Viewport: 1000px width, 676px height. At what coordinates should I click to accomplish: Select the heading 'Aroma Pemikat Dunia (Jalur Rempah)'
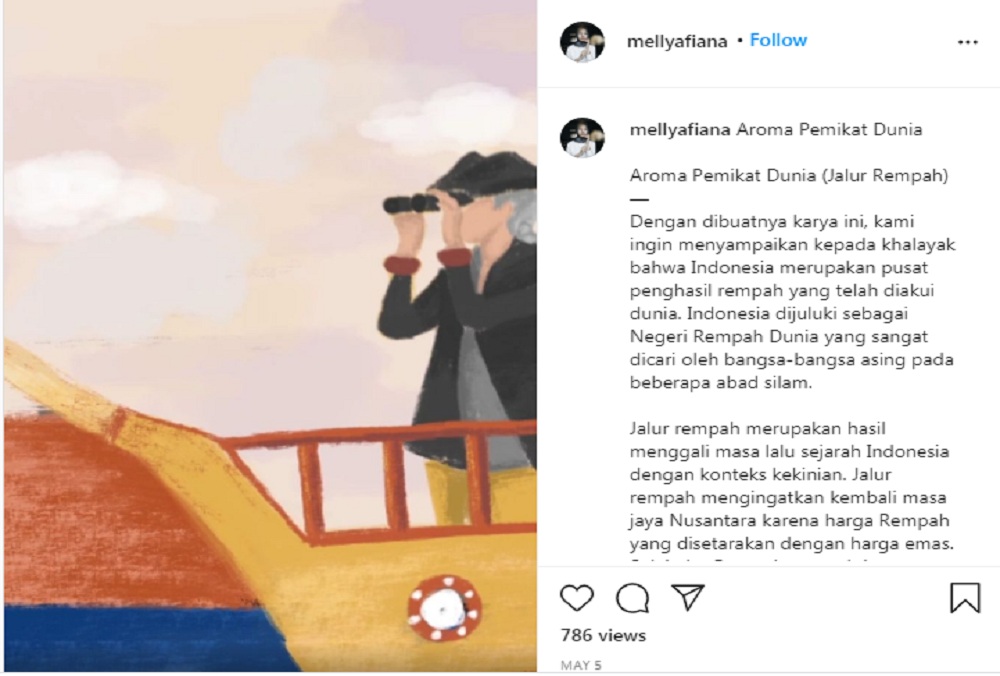click(789, 175)
